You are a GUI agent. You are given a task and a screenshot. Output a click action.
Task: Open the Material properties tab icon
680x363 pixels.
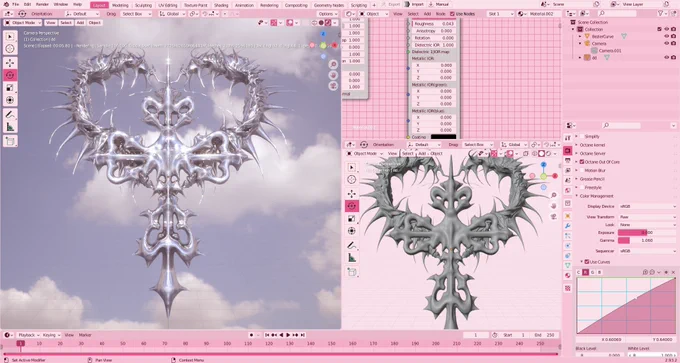coord(568,275)
